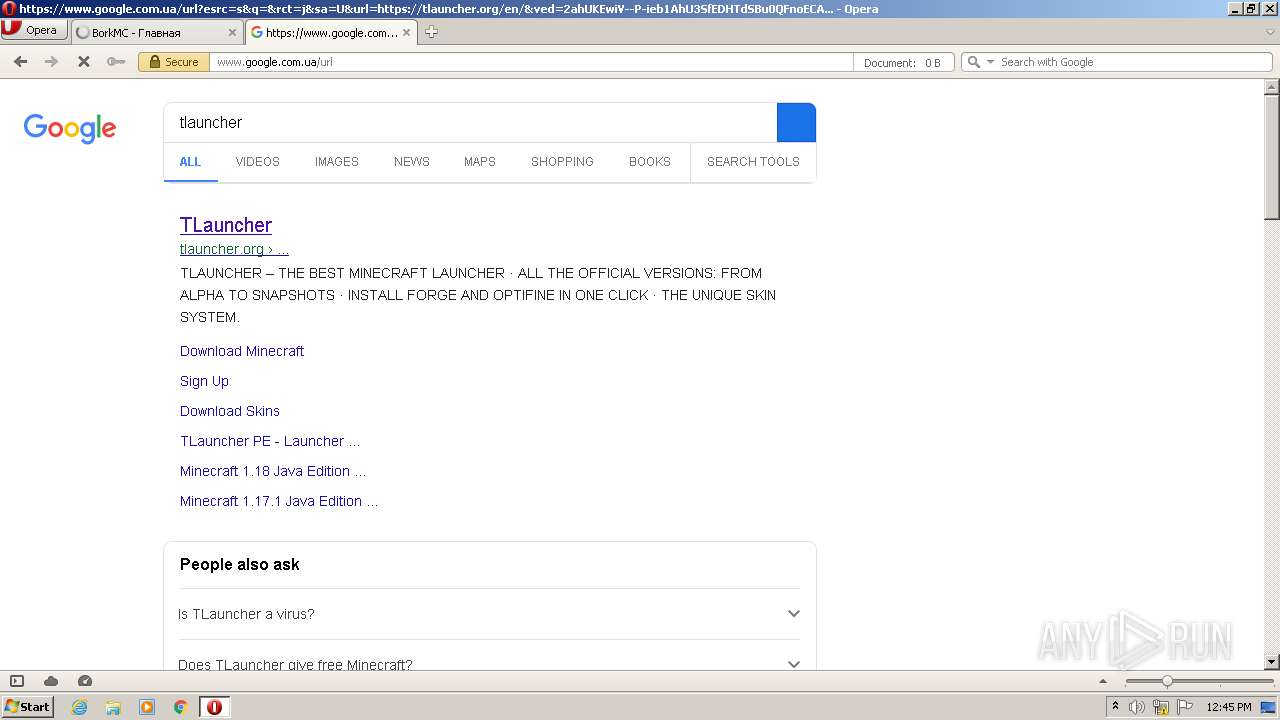Click the Show desktop tray button
Viewport: 1280px width, 720px height.
pos(1268,707)
